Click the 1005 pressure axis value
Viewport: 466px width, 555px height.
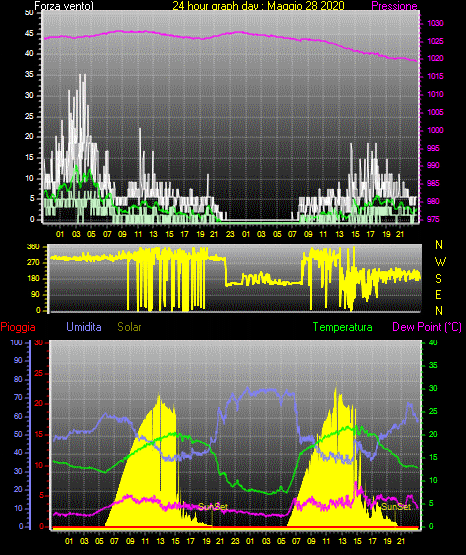click(435, 113)
